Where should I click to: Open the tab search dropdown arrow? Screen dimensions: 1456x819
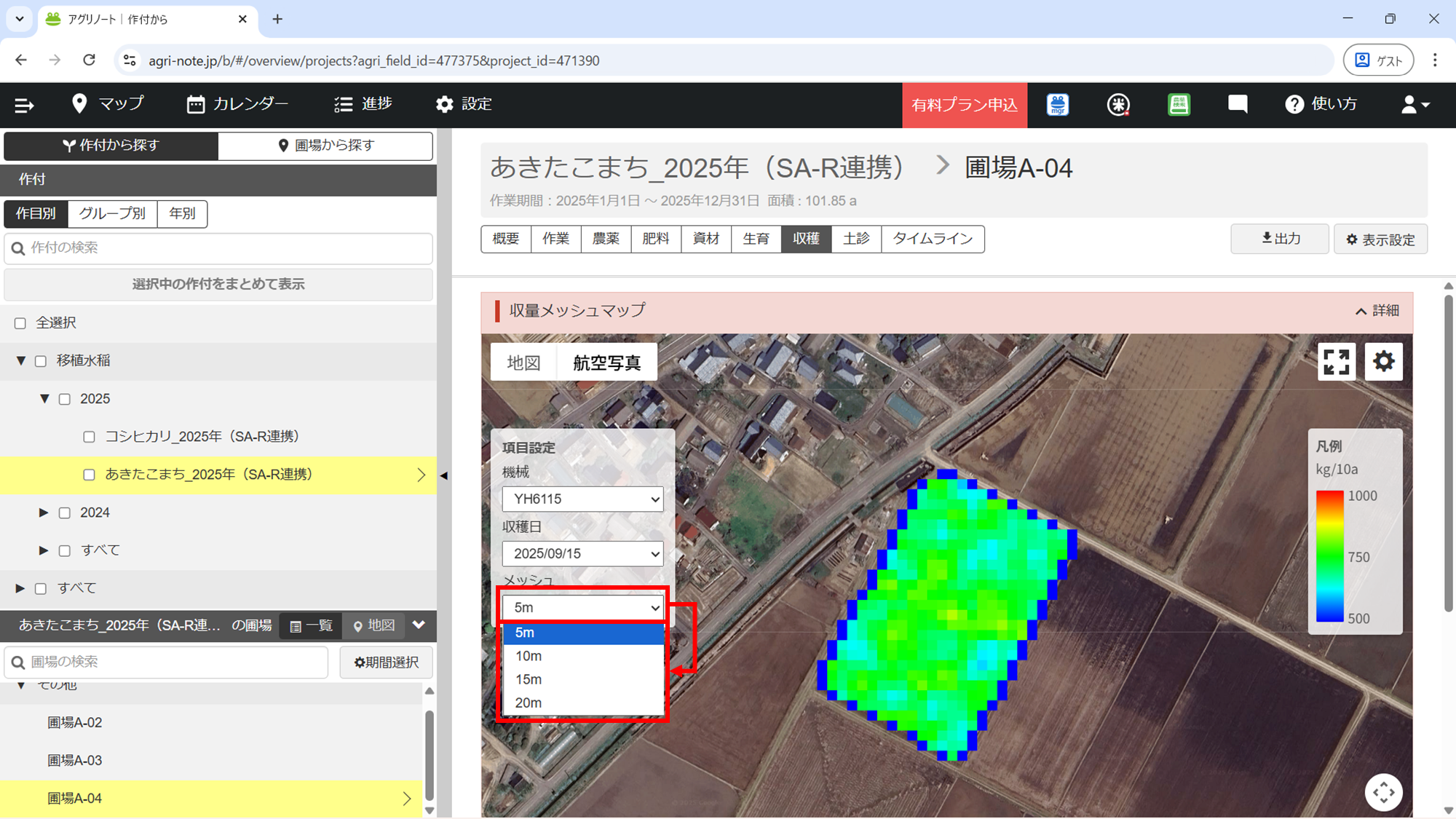tap(20, 20)
